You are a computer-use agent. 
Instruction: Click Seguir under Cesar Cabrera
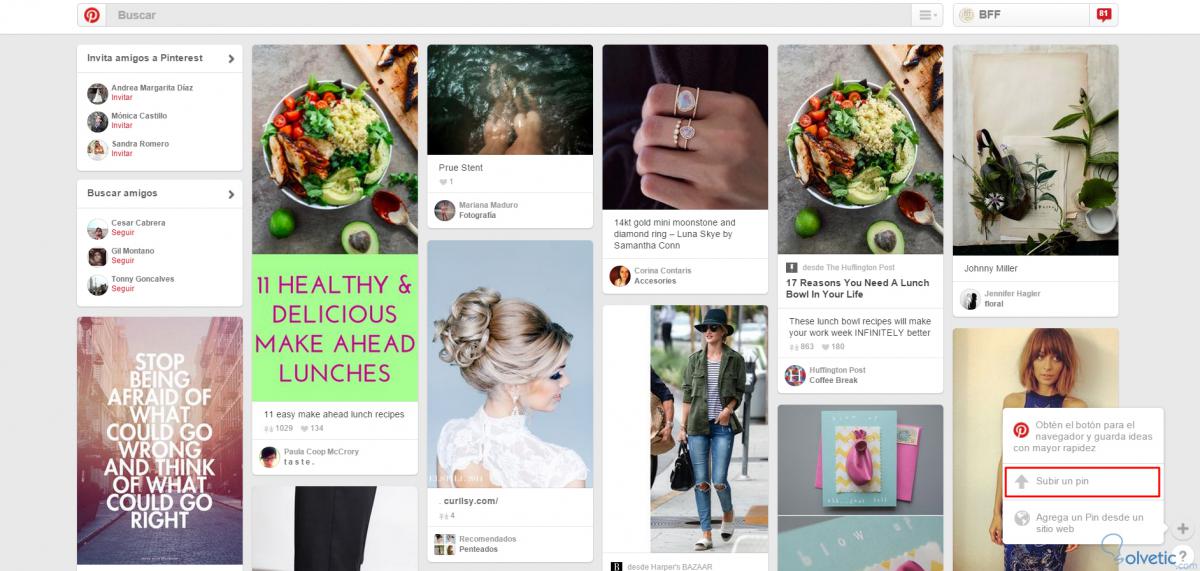[122, 232]
